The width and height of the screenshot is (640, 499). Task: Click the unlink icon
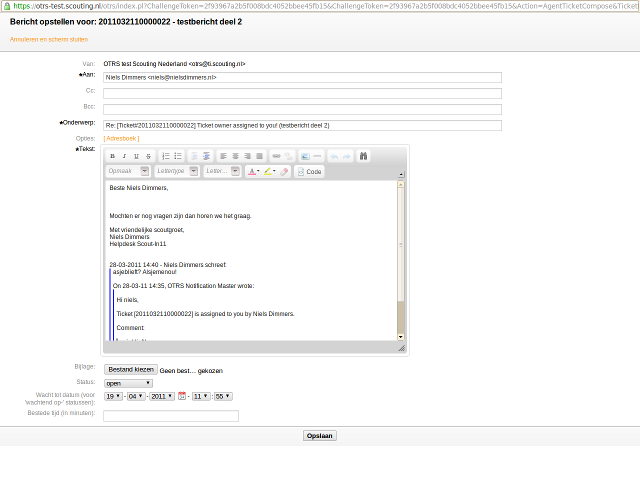tap(289, 156)
